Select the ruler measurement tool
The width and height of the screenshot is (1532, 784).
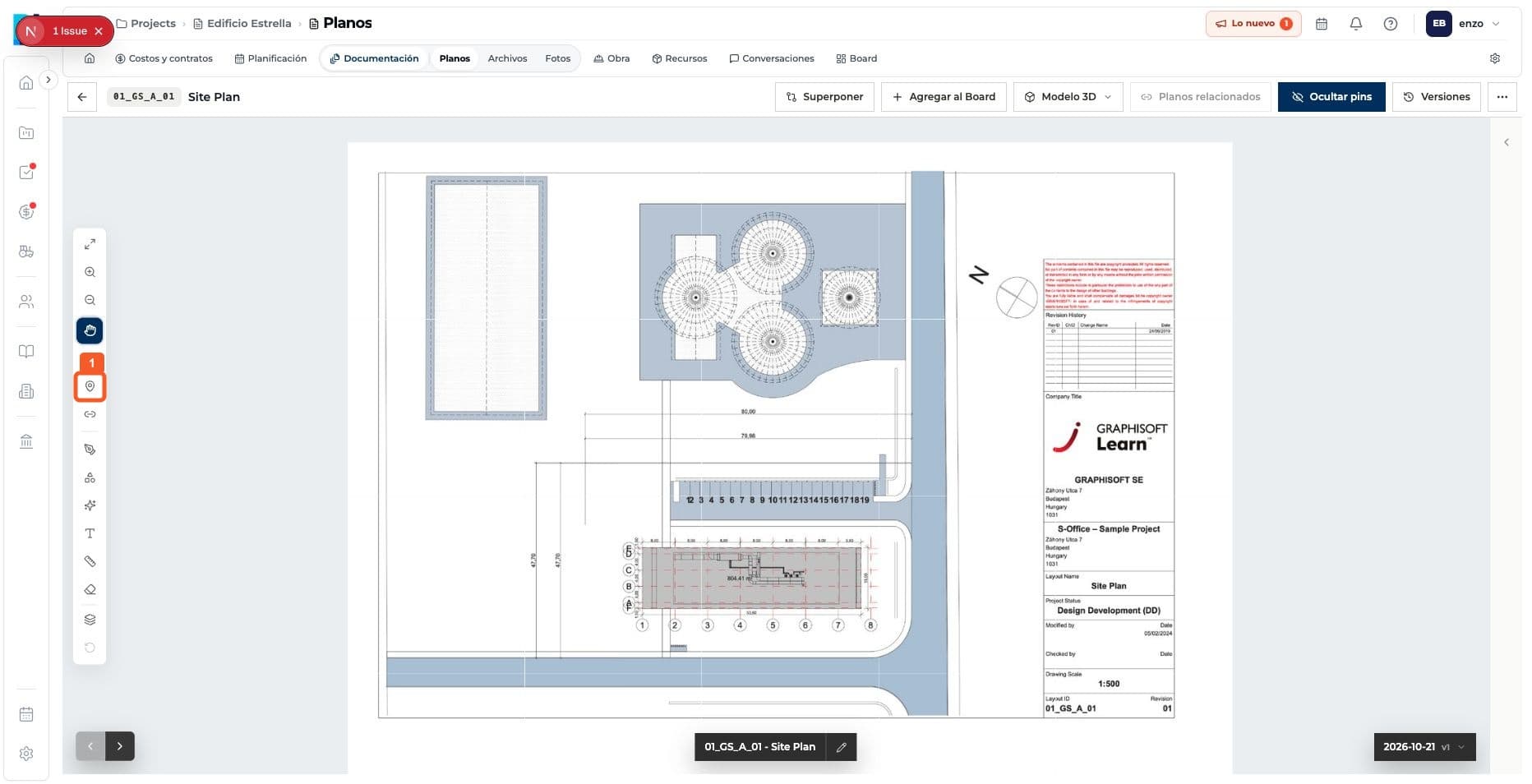[x=90, y=561]
